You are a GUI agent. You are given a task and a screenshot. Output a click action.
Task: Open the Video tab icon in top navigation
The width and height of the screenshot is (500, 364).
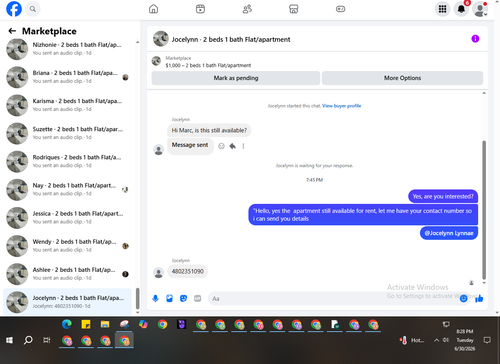[x=200, y=9]
